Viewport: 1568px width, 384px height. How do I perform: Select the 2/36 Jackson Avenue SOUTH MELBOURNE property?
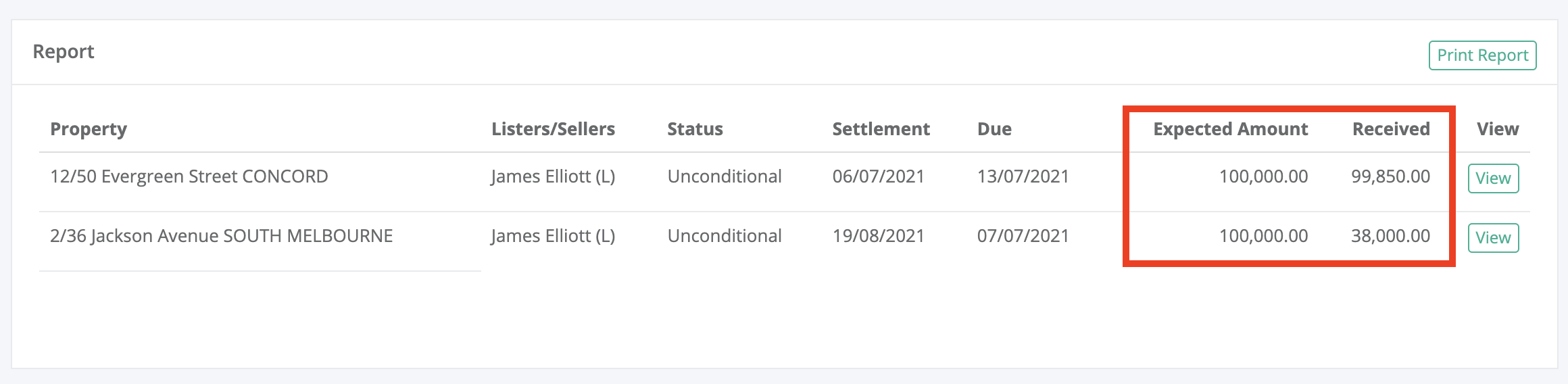pyautogui.click(x=222, y=236)
